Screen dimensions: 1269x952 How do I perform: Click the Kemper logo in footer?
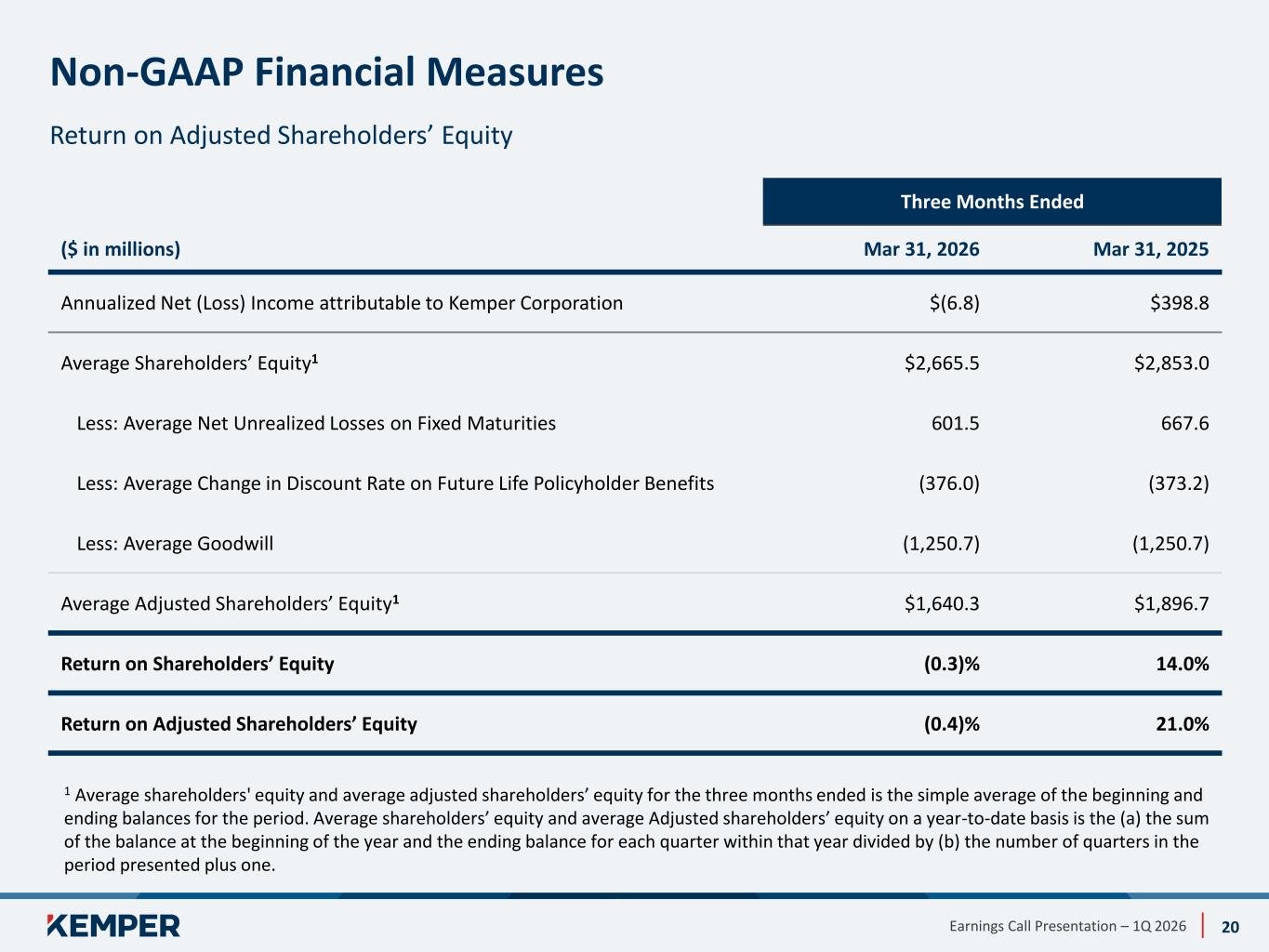click(113, 925)
